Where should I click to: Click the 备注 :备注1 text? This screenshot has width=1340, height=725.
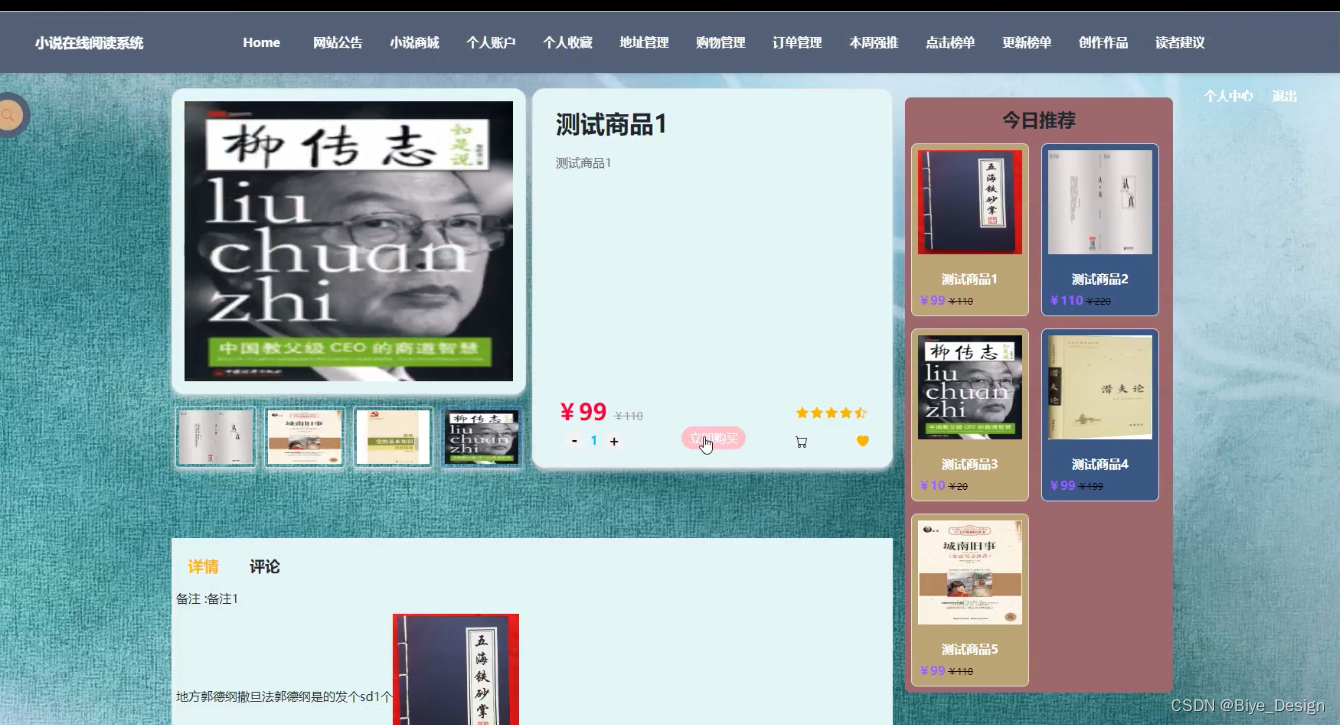click(208, 599)
